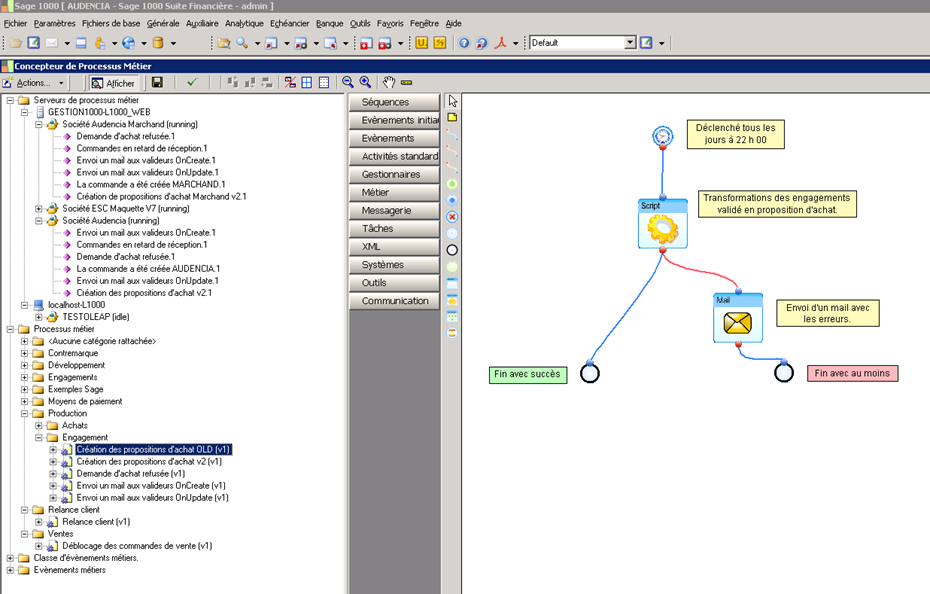The height and width of the screenshot is (594, 930).
Task: Select the Fin avec succès green label
Action: 528,374
